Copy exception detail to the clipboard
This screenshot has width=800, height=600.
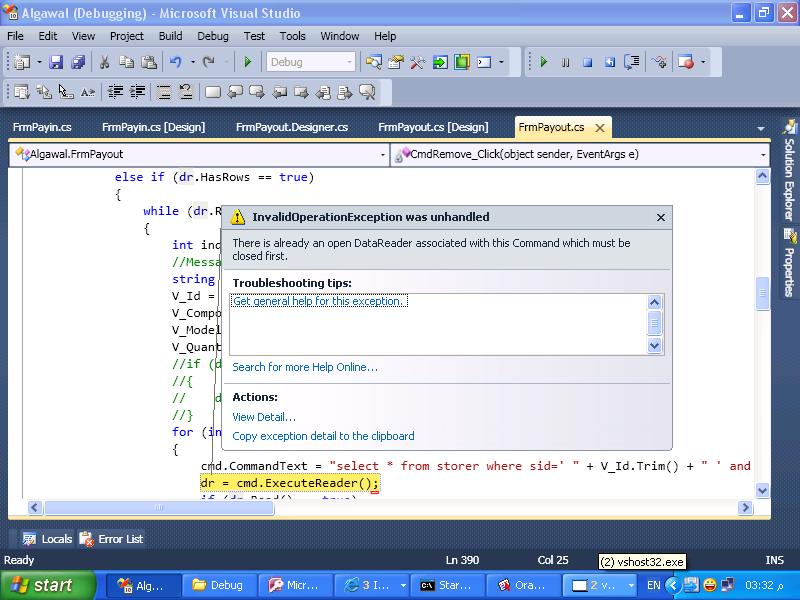(323, 436)
